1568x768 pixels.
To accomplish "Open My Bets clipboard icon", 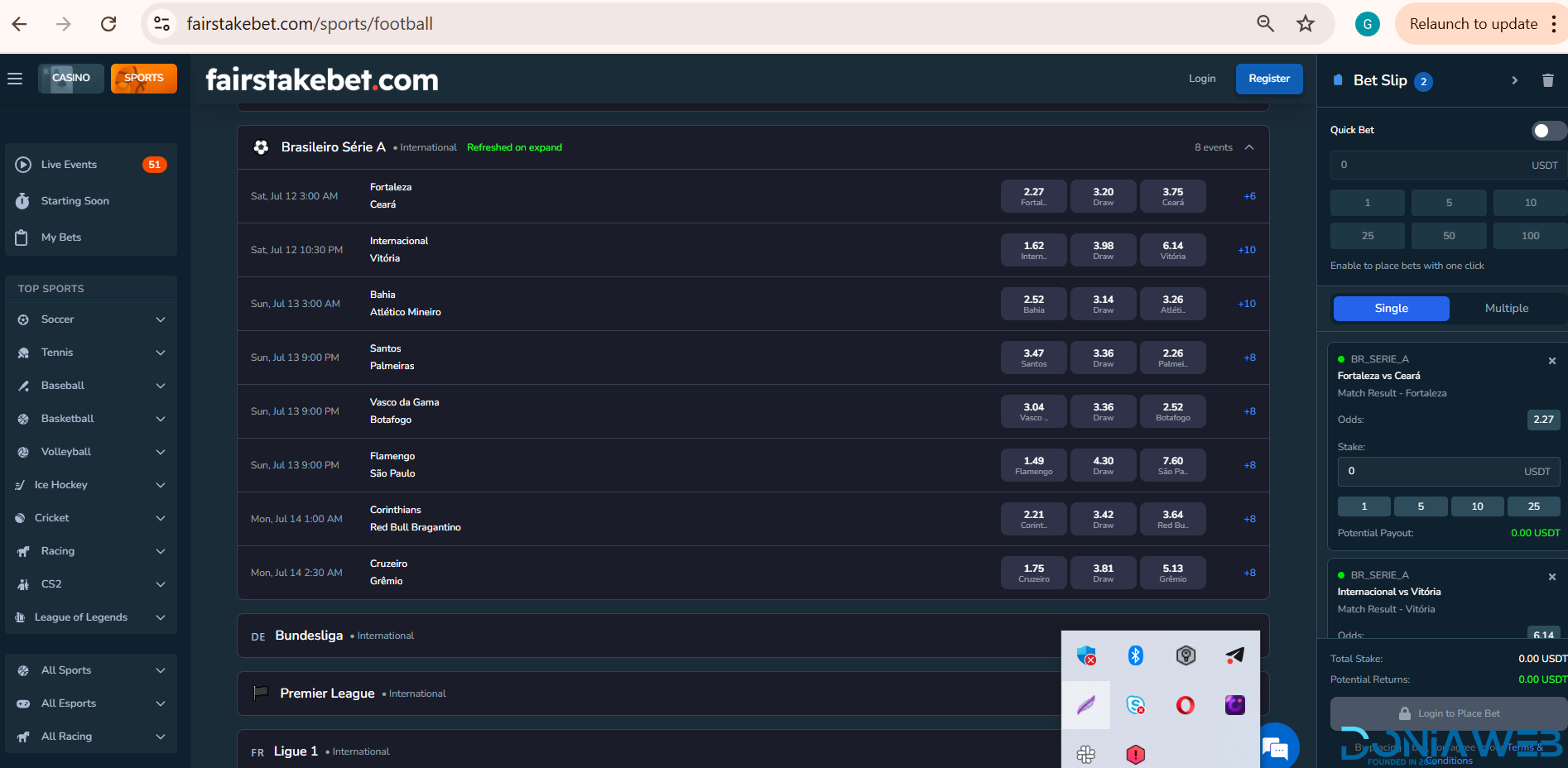I will tap(23, 238).
